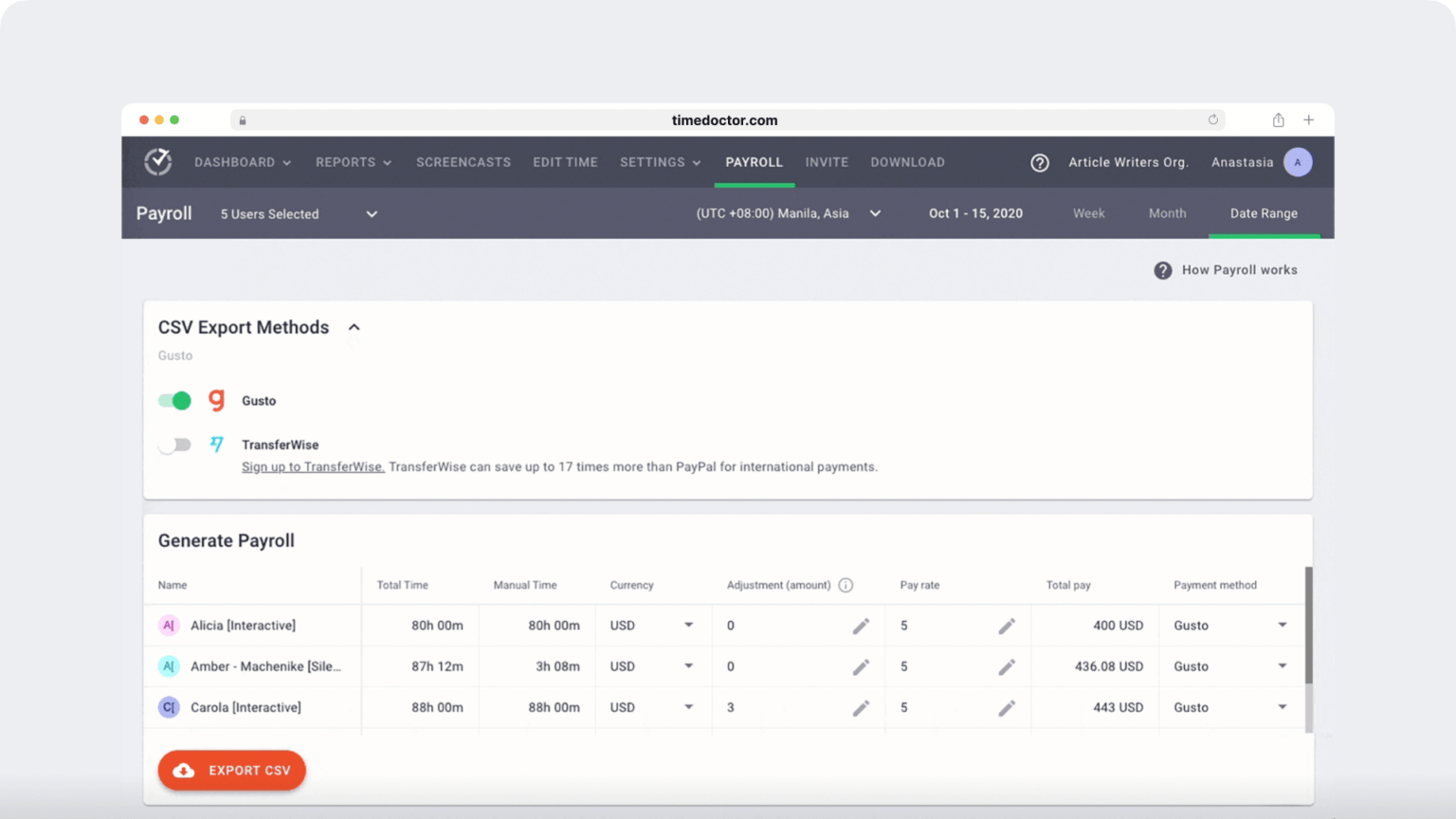Open the Adjustment amount info icon
This screenshot has width=1456, height=819.
846,585
